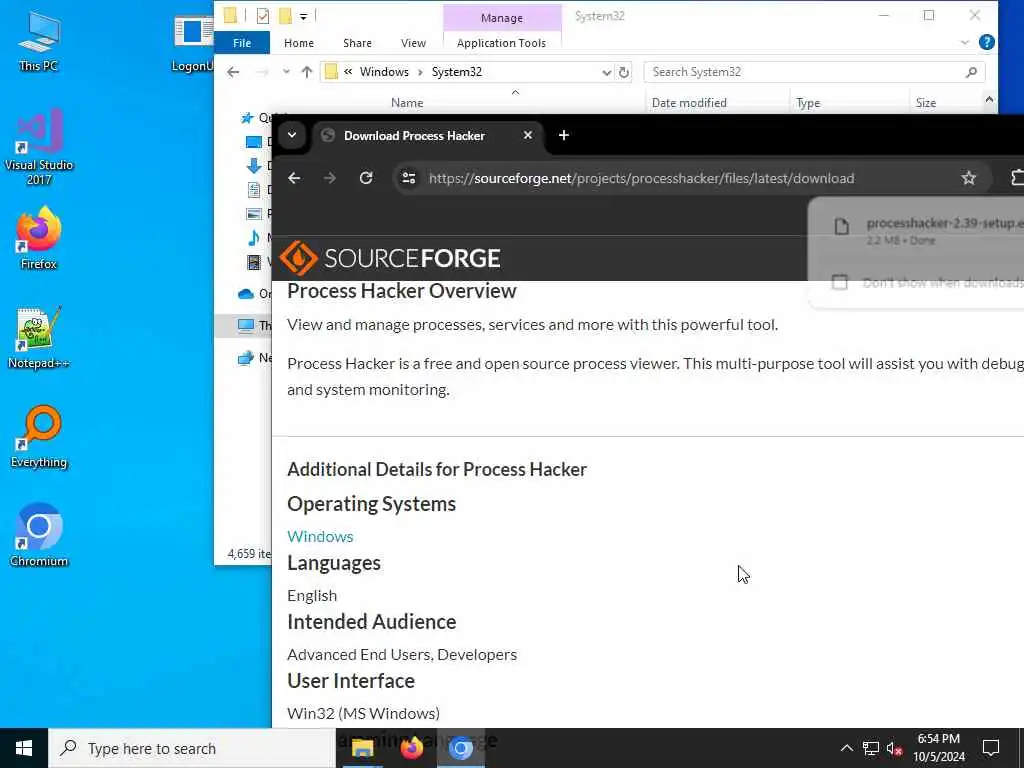
Task: Open This PC desktop icon
Action: tap(39, 40)
